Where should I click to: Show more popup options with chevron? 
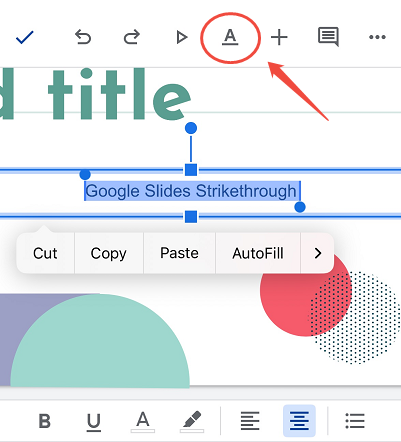(318, 253)
